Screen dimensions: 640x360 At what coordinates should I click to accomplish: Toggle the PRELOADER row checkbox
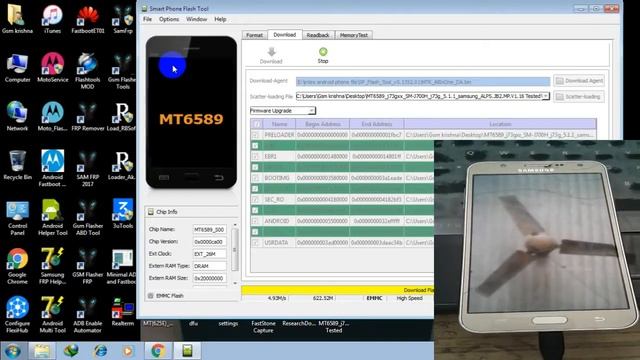(256, 135)
